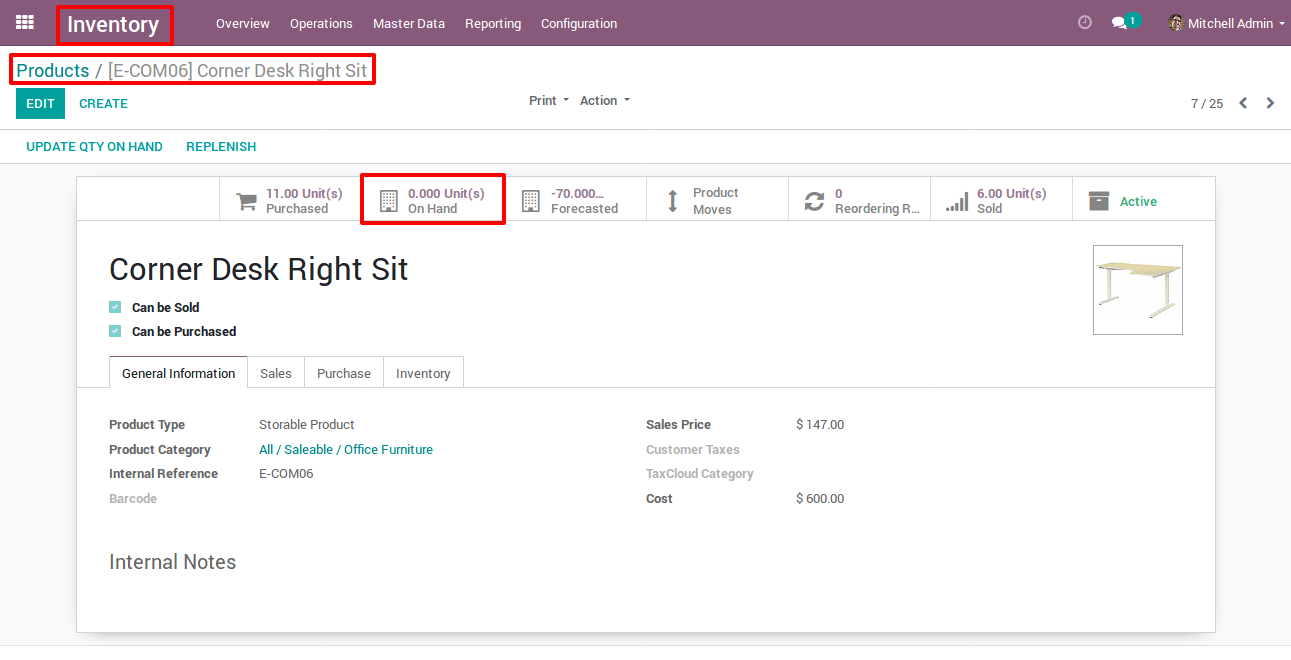
Task: Click the CREATE button
Action: 103,103
